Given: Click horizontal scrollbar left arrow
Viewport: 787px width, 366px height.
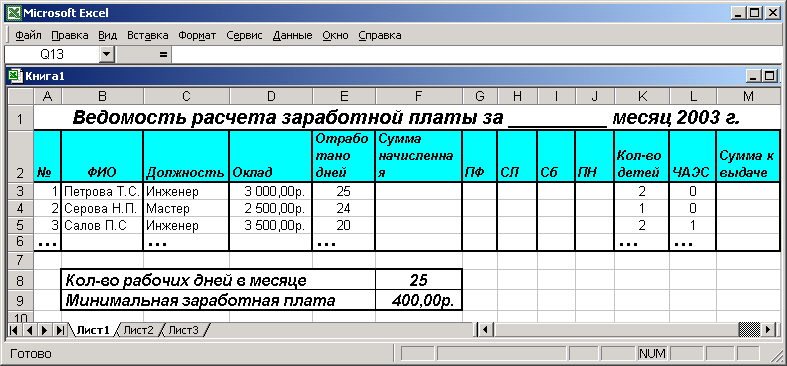Looking at the screenshot, I should [485, 330].
